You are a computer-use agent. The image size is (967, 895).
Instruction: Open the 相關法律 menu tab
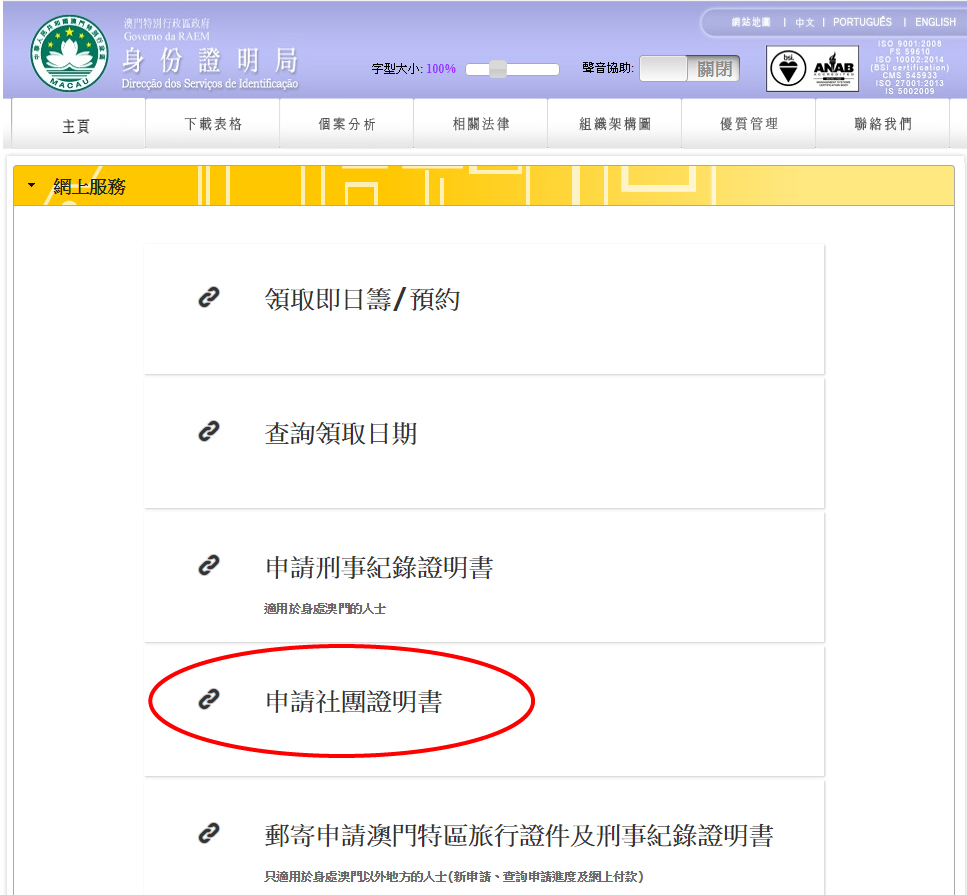(x=481, y=124)
